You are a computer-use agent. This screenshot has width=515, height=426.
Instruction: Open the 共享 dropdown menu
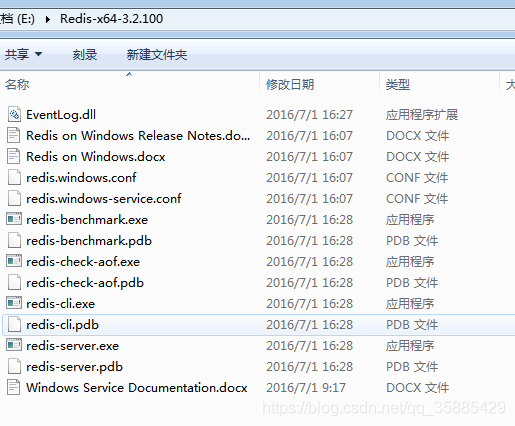(23, 54)
